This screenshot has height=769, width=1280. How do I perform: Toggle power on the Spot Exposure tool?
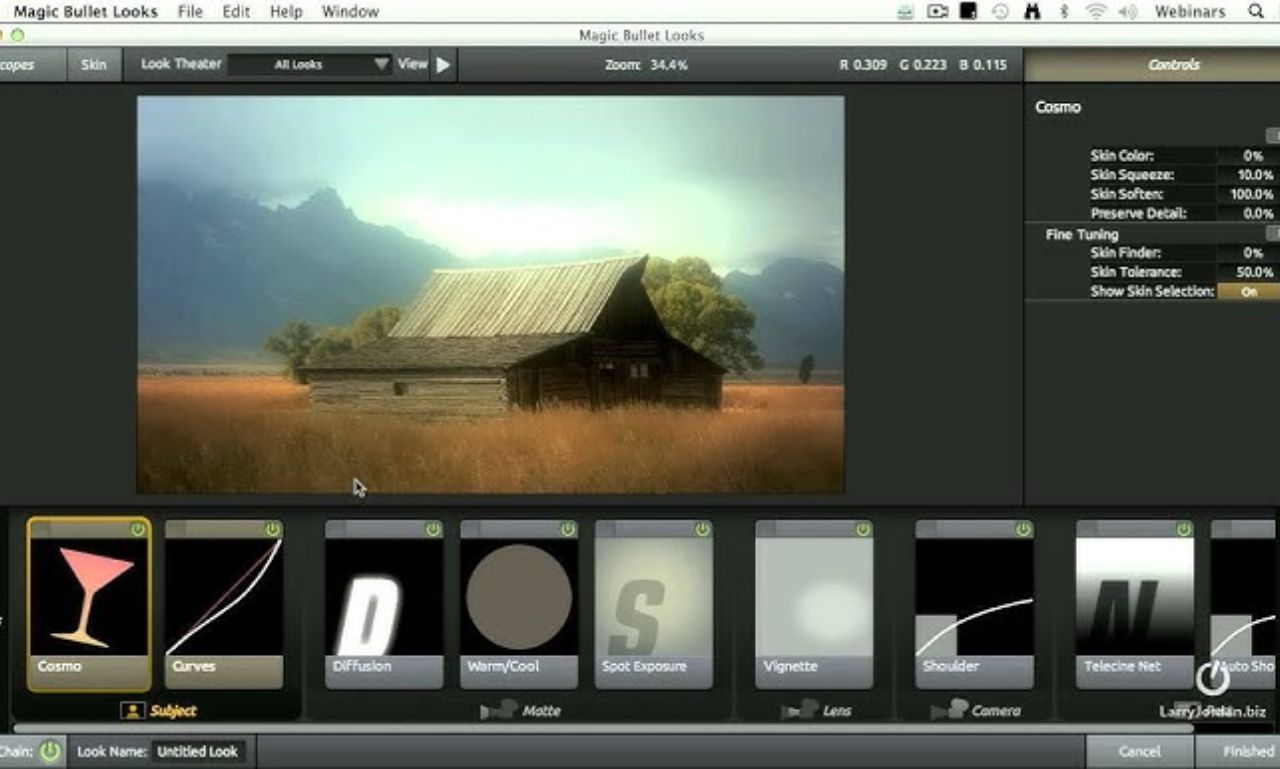[703, 529]
